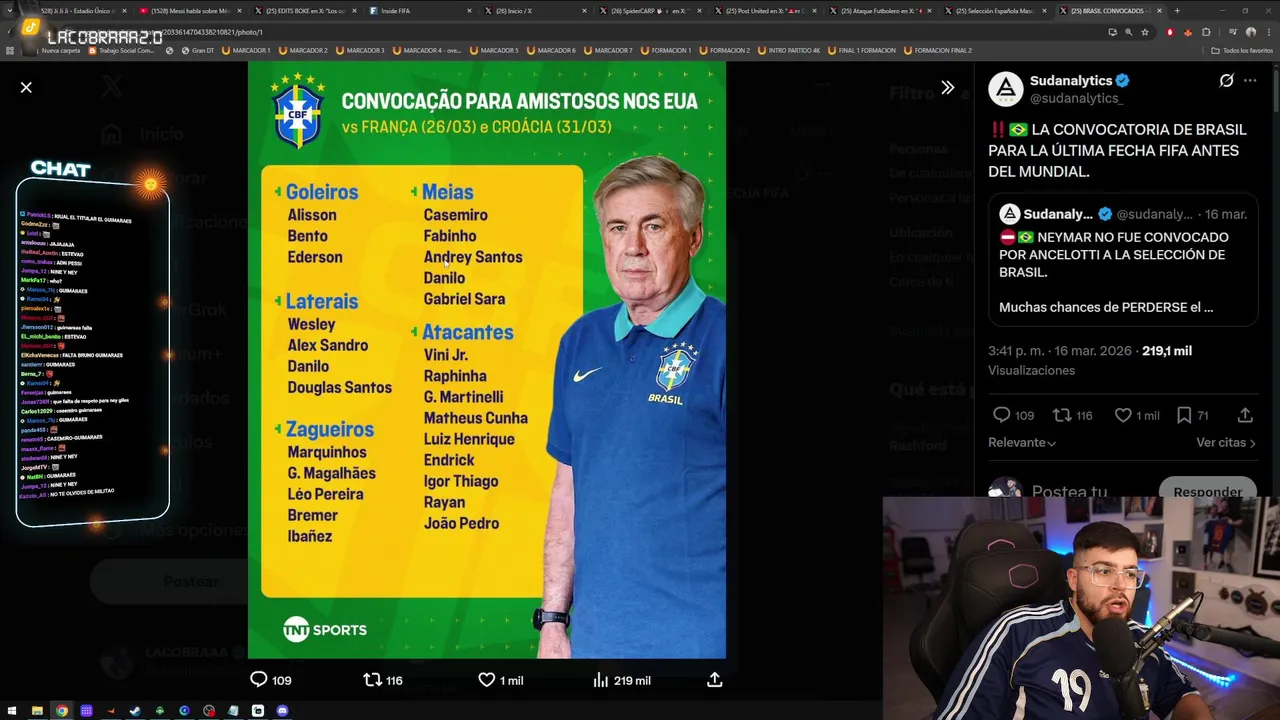Click the Responder button
This screenshot has height=720, width=1280.
tap(1207, 491)
